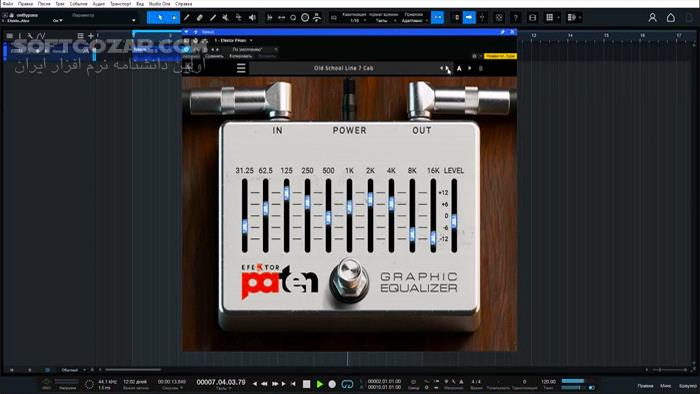Screen dimensions: 700x394
Task: Open the Old School Line 7 Cab preset list
Action: coord(343,68)
